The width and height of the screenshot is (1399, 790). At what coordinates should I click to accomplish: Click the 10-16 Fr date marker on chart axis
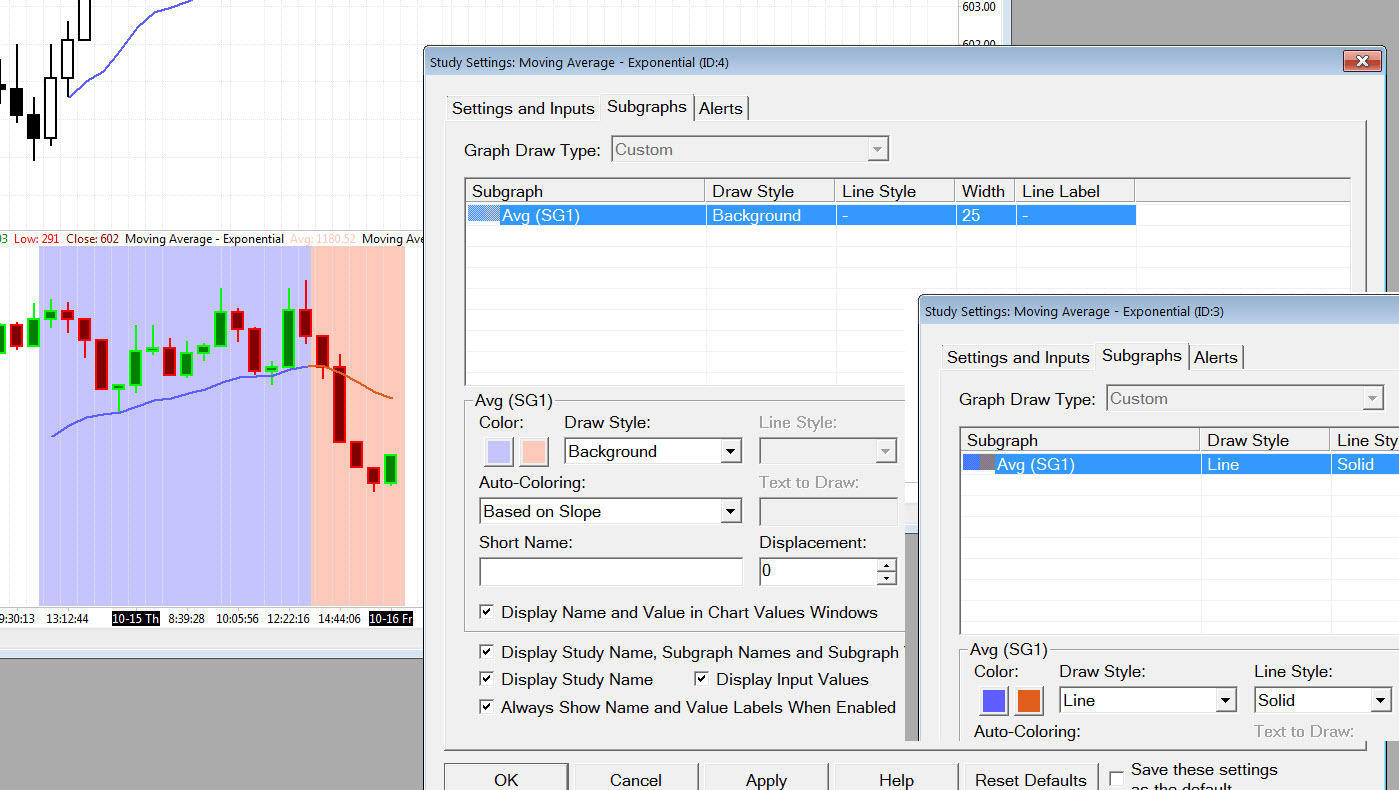[391, 619]
